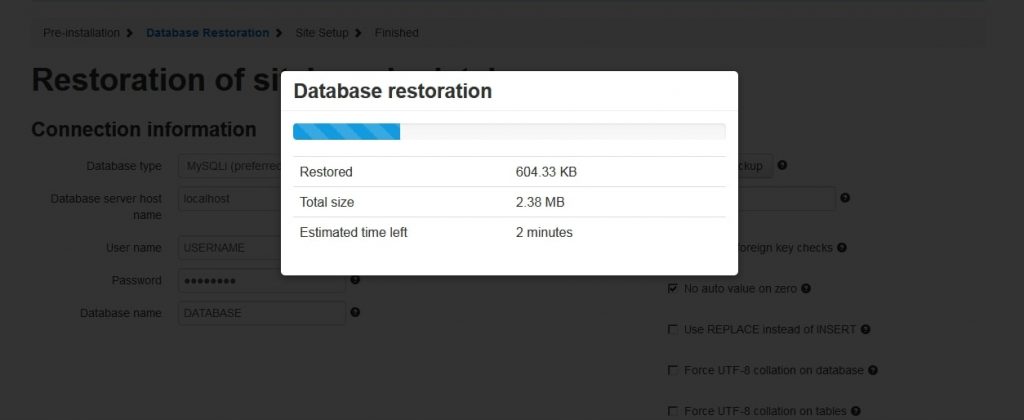Click Database Restoration breadcrumb link
The width and height of the screenshot is (1024, 420).
tap(207, 33)
